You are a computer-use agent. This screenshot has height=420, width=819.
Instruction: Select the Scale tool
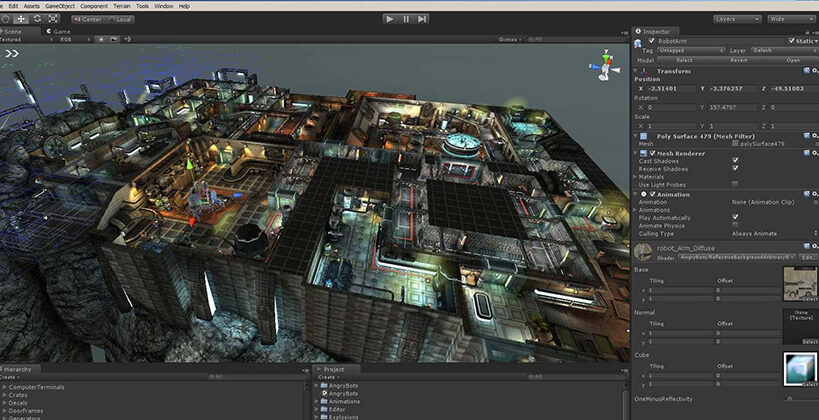(x=53, y=19)
